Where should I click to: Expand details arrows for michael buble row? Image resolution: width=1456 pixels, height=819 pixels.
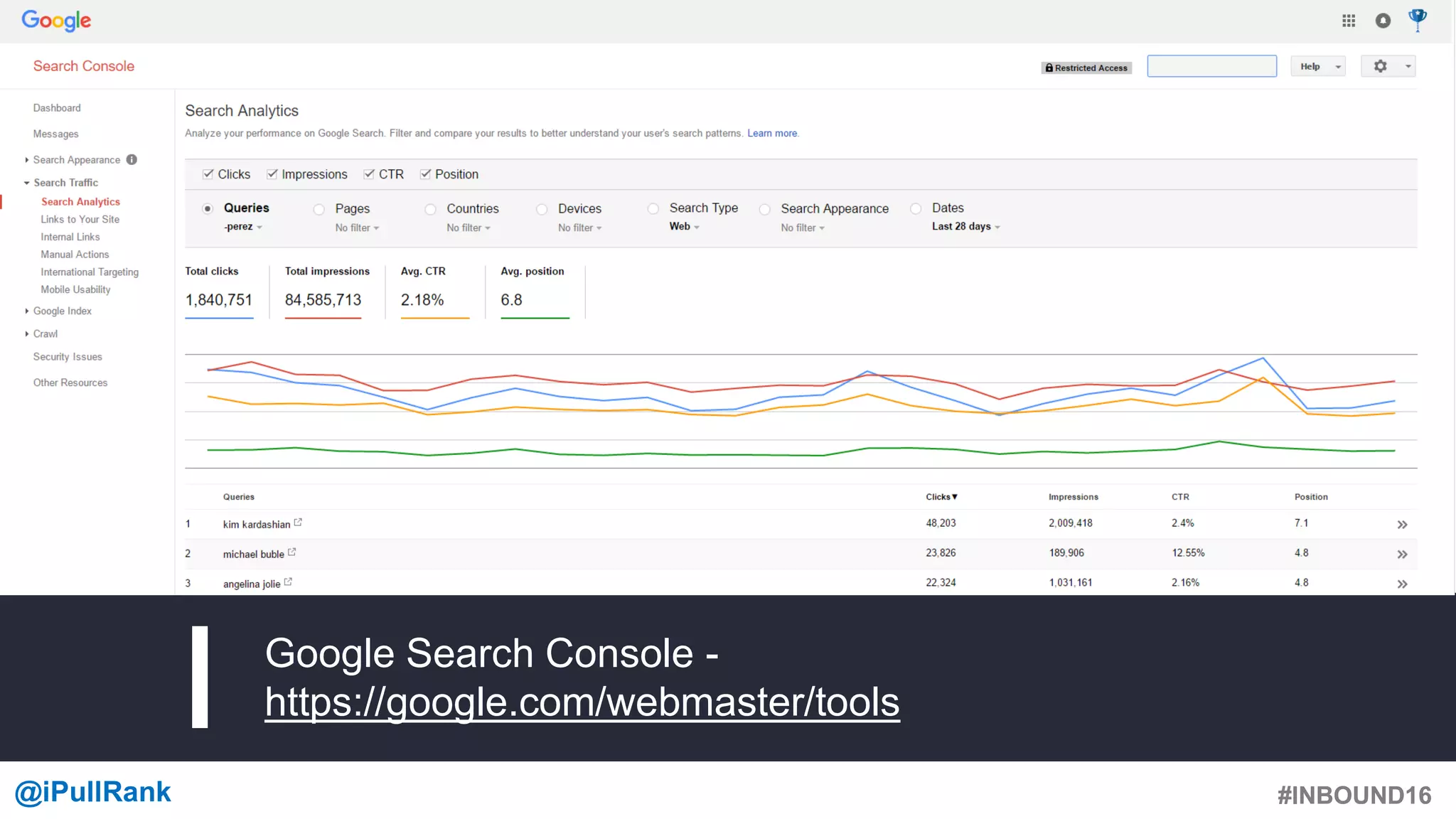click(1402, 555)
